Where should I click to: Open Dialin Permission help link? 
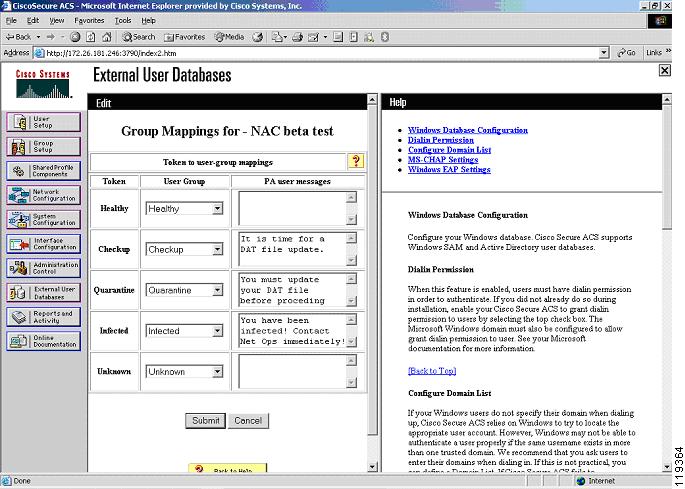(440, 140)
